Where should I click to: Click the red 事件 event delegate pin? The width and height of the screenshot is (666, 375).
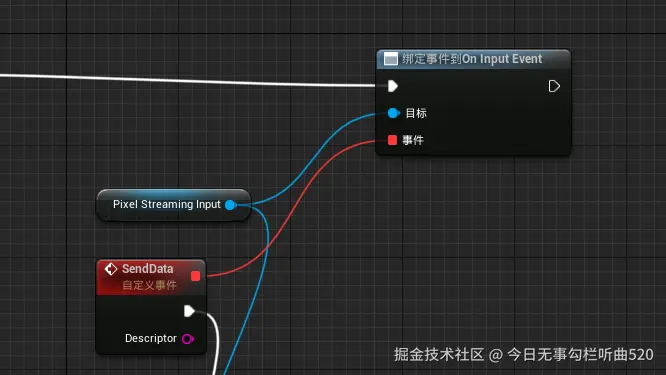pyautogui.click(x=392, y=140)
